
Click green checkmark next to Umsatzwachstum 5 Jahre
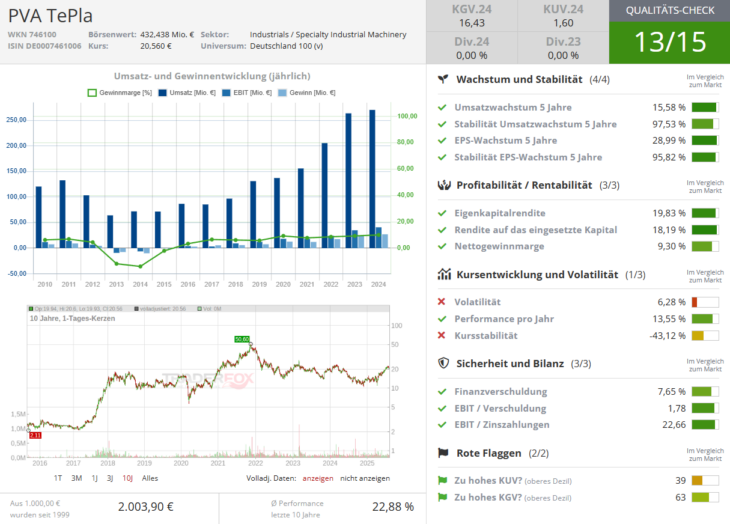click(x=442, y=107)
